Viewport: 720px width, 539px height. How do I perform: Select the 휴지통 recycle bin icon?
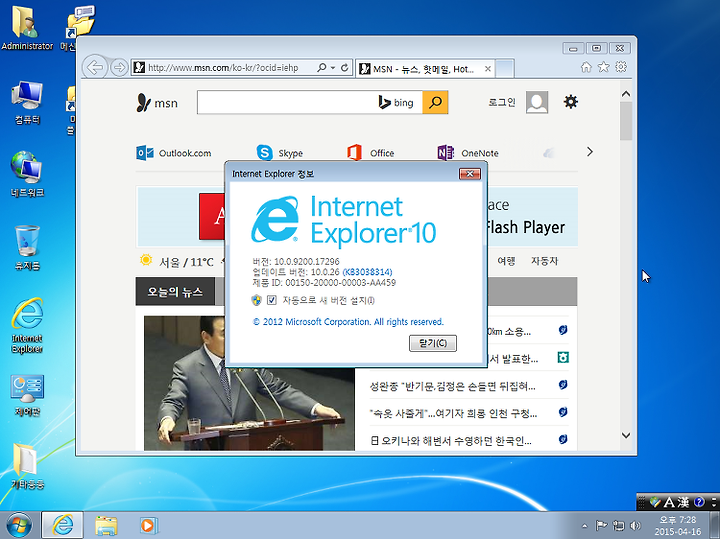click(27, 247)
